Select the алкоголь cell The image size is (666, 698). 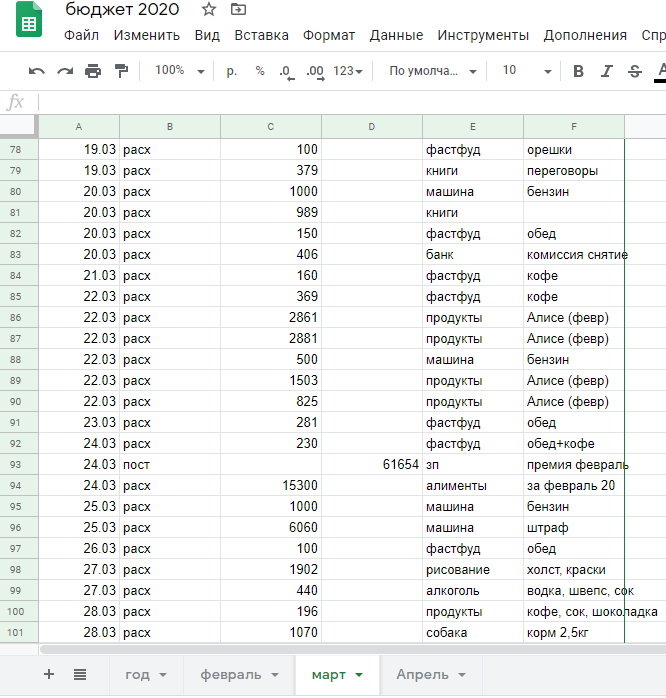tap(473, 590)
